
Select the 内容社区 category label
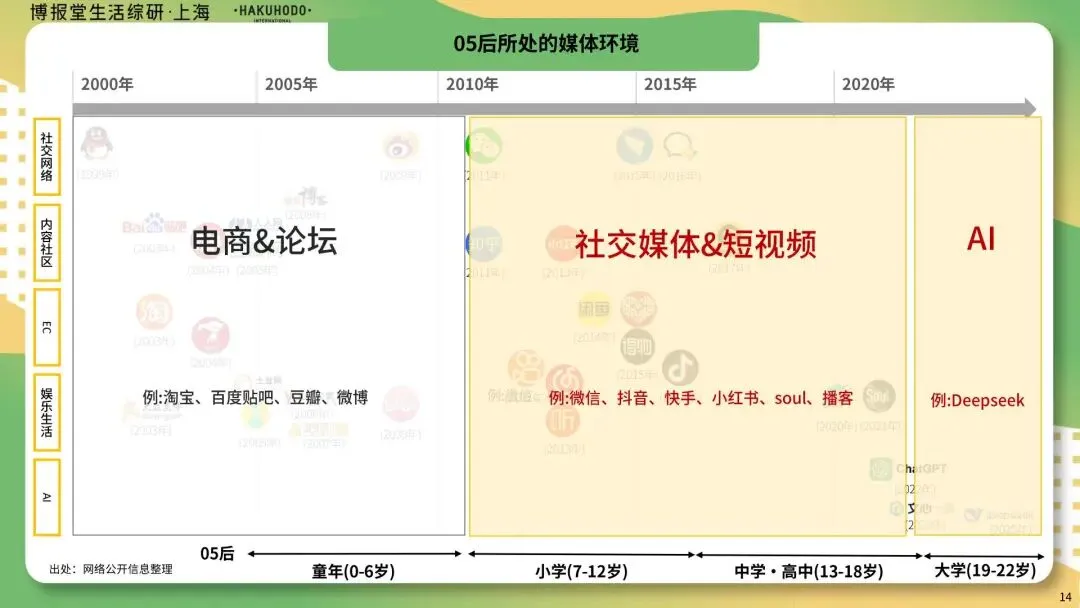point(47,242)
